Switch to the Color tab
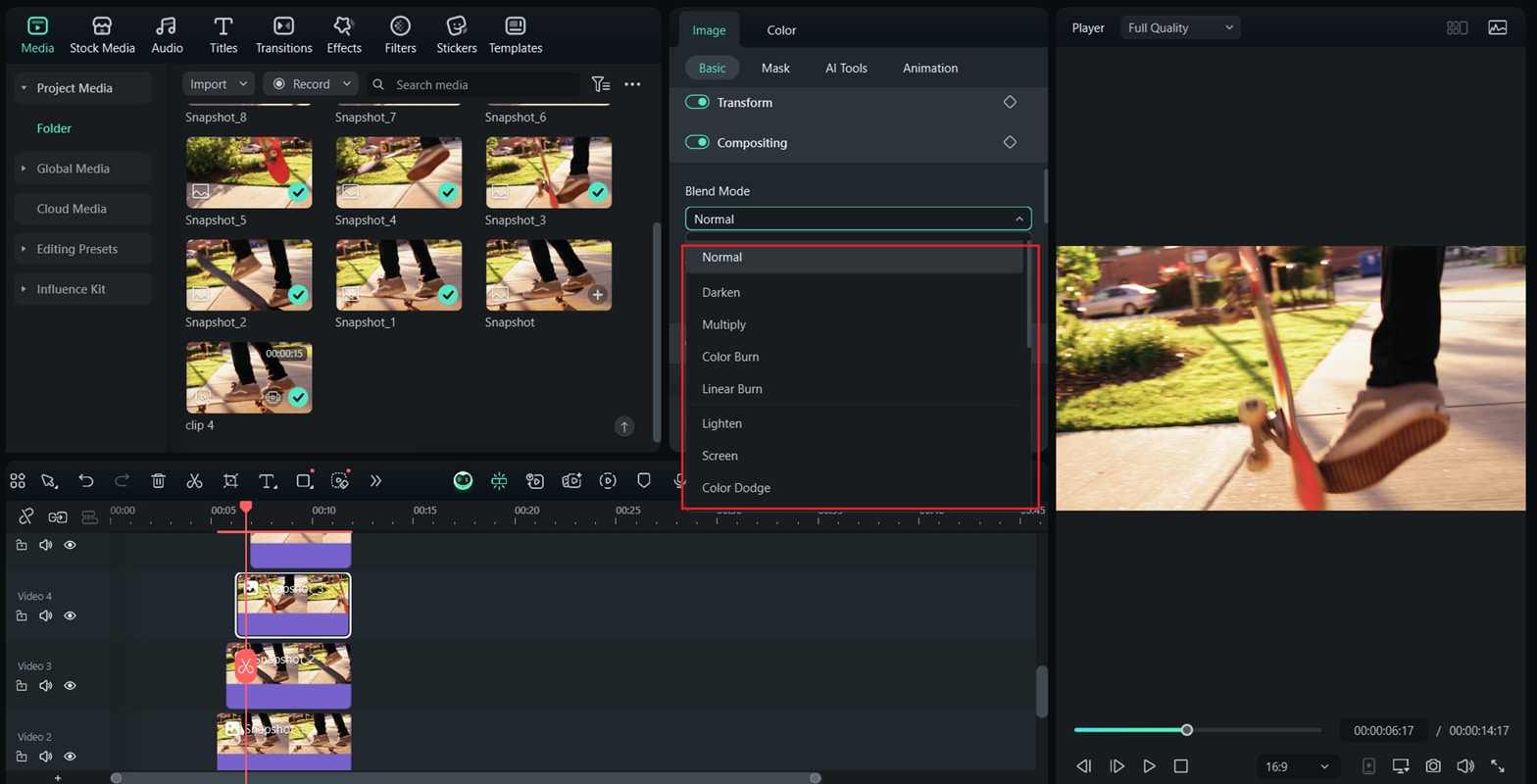The width and height of the screenshot is (1537, 784). coord(781,30)
